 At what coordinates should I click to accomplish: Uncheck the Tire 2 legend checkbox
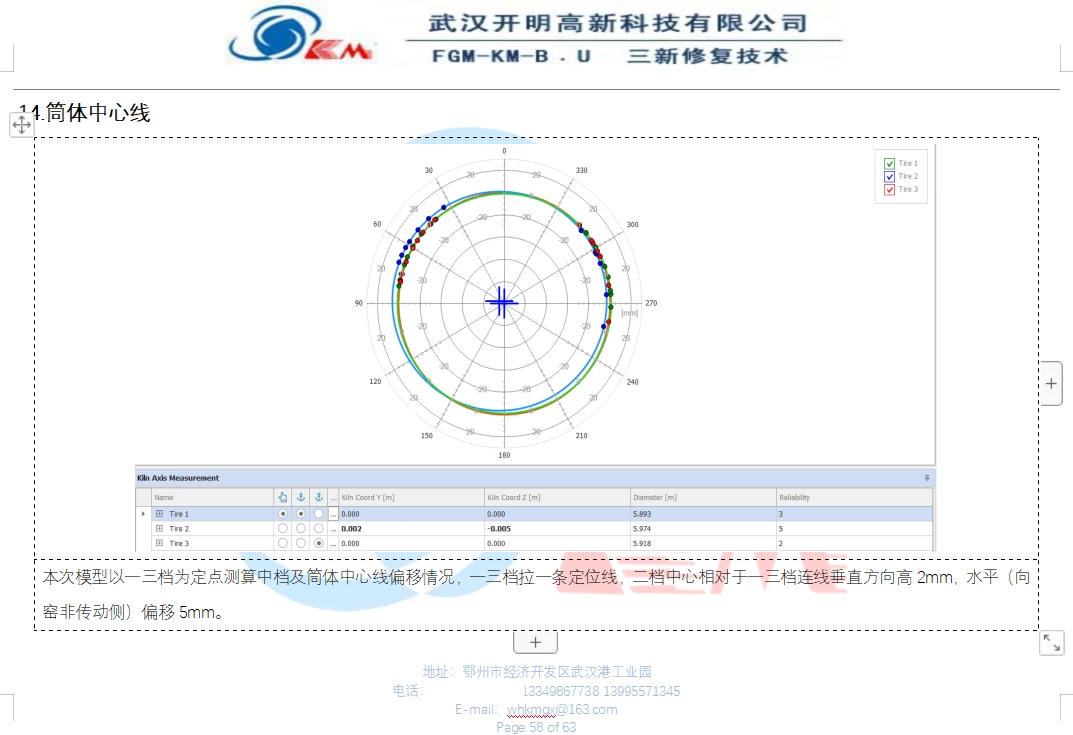[x=890, y=177]
